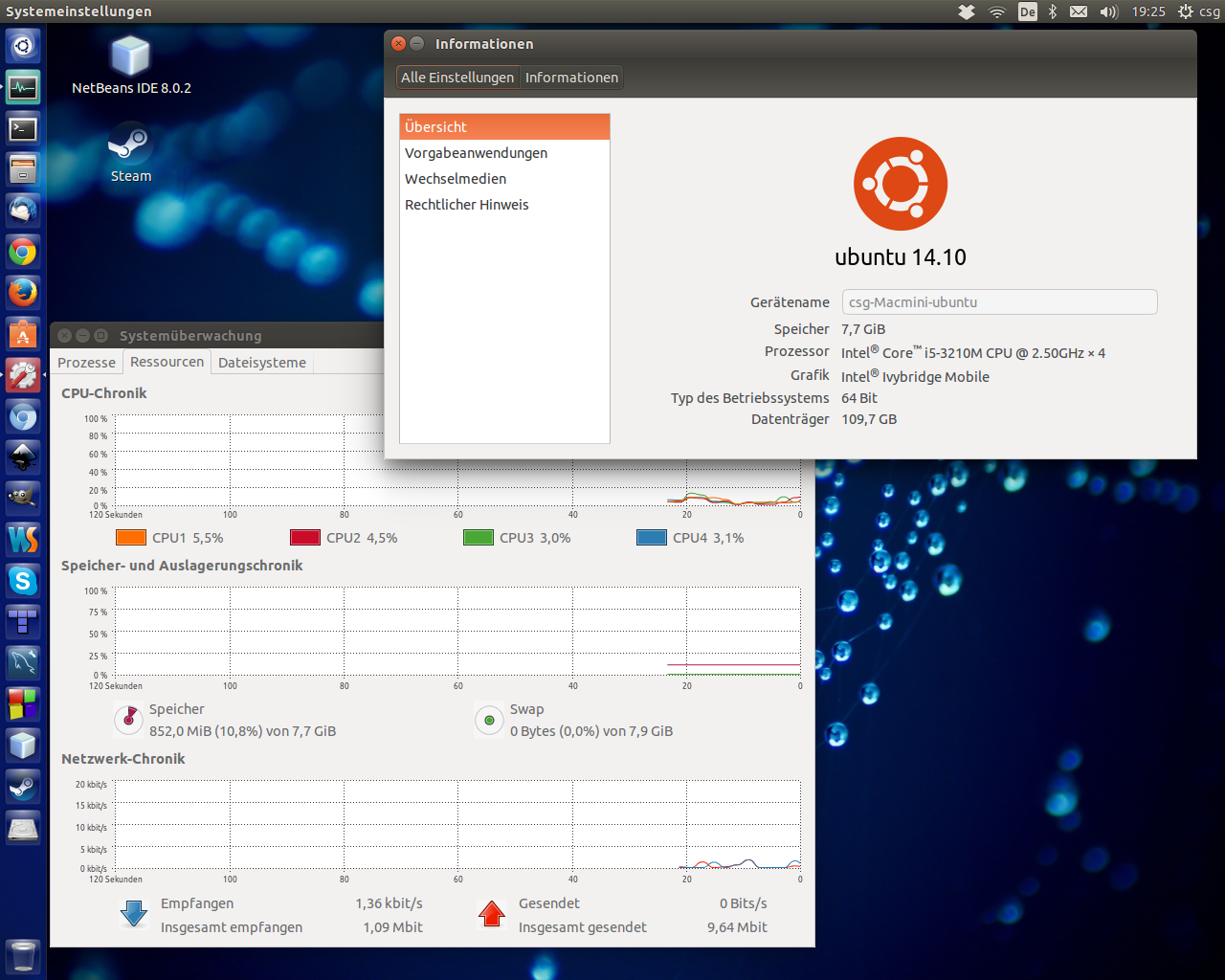
Task: Launch Chromium browser from the dock
Action: tap(23, 416)
